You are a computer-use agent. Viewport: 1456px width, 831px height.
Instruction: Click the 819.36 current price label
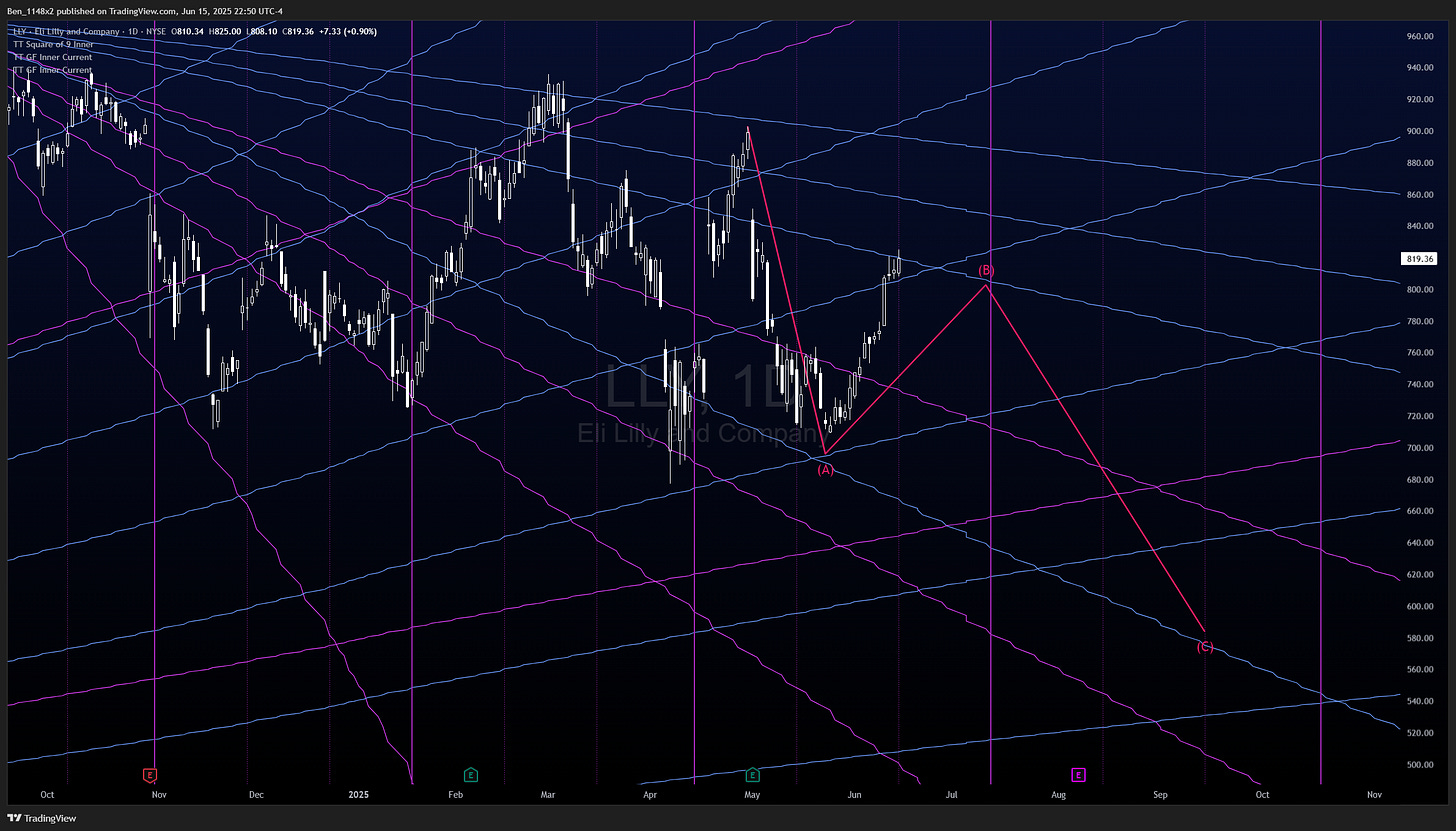(x=1419, y=258)
